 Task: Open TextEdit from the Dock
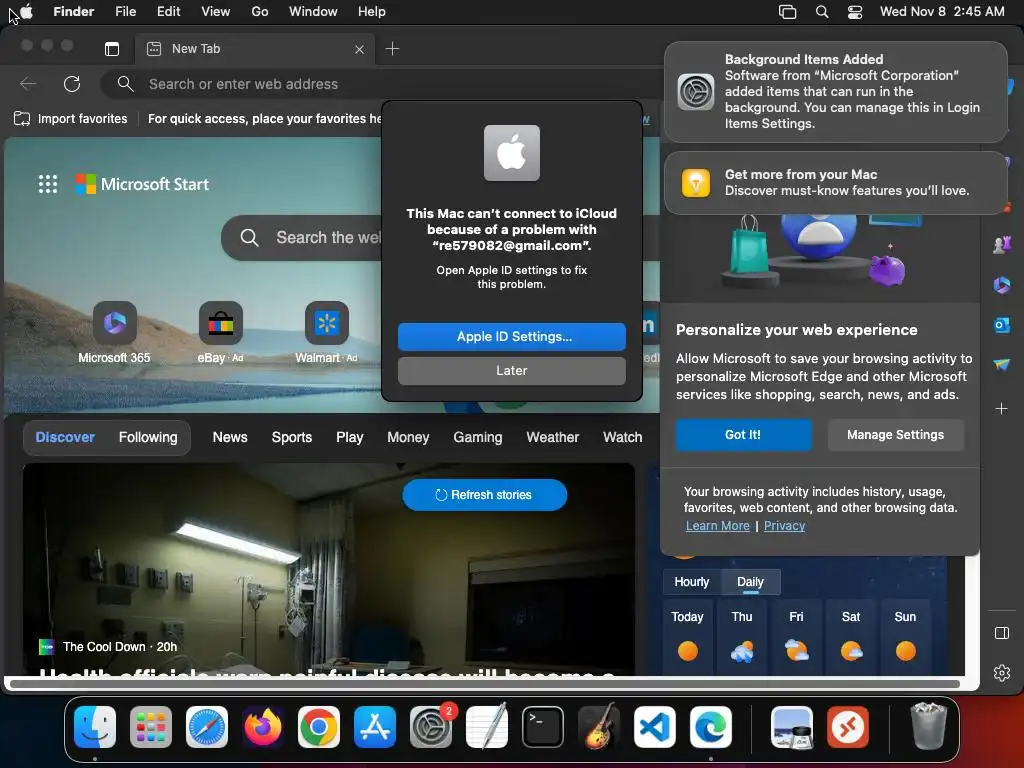[x=487, y=727]
